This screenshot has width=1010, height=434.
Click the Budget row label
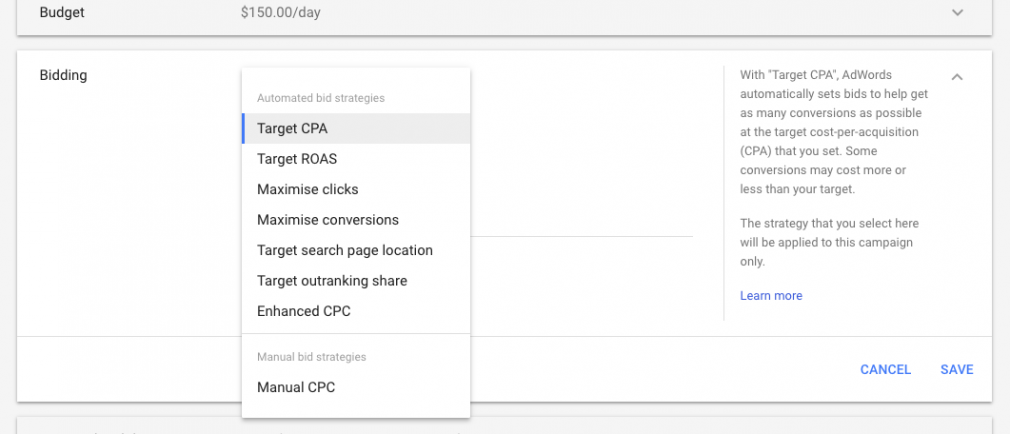[x=61, y=12]
